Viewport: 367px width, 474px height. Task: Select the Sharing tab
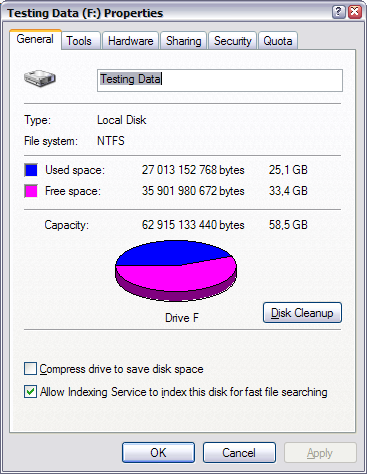click(x=184, y=41)
